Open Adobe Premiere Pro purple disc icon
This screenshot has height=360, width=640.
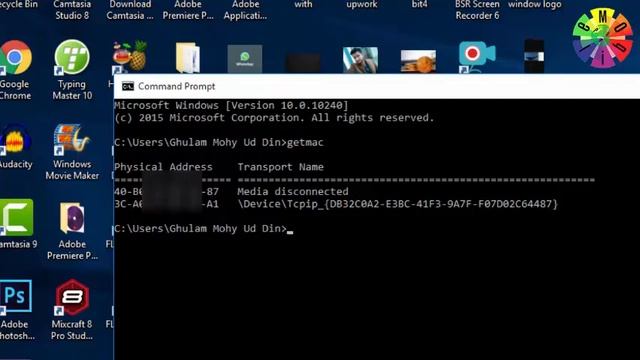coord(72,218)
